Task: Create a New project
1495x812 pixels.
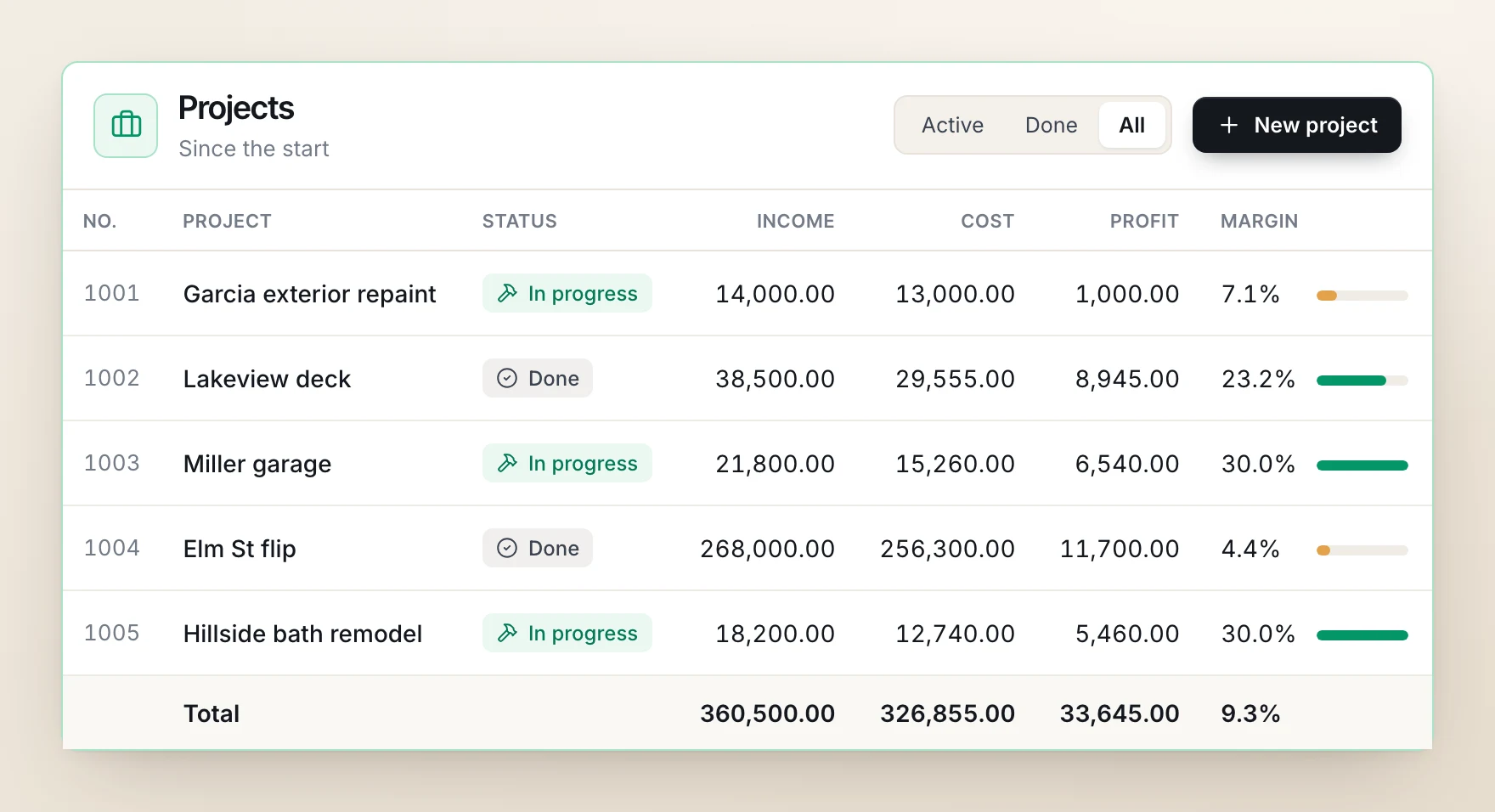Action: pos(1296,125)
